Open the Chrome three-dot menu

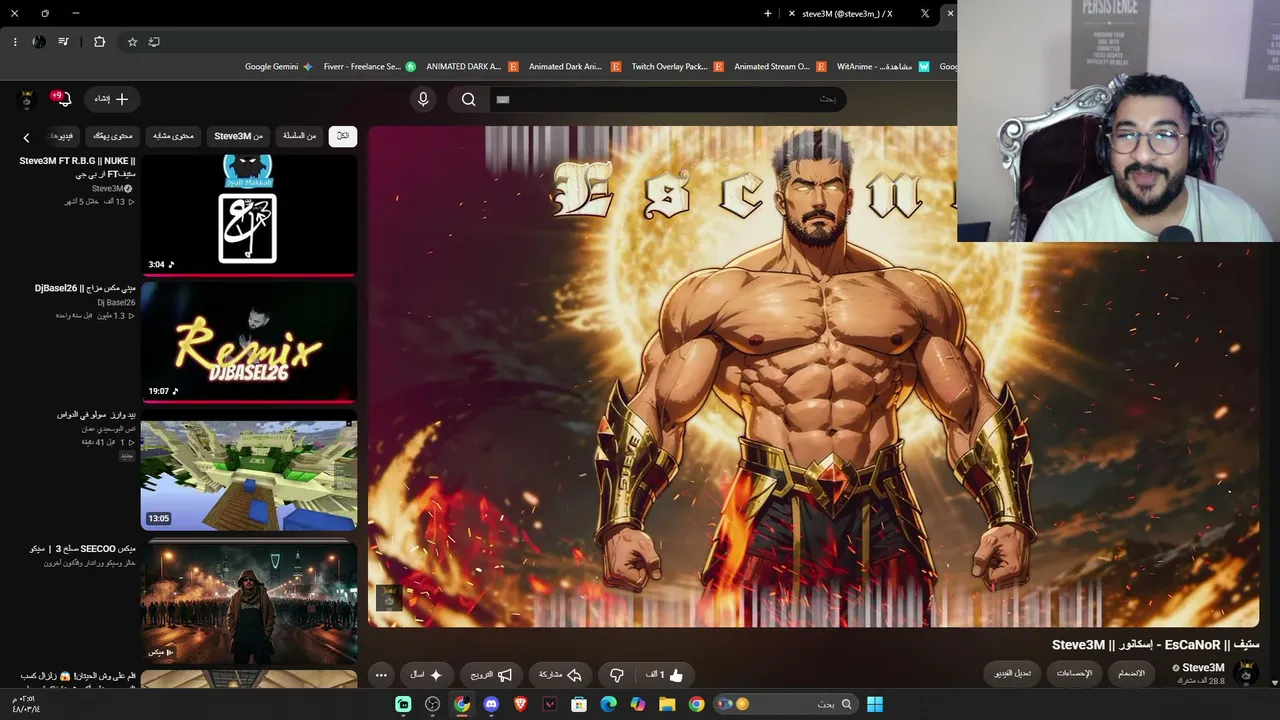pos(15,42)
